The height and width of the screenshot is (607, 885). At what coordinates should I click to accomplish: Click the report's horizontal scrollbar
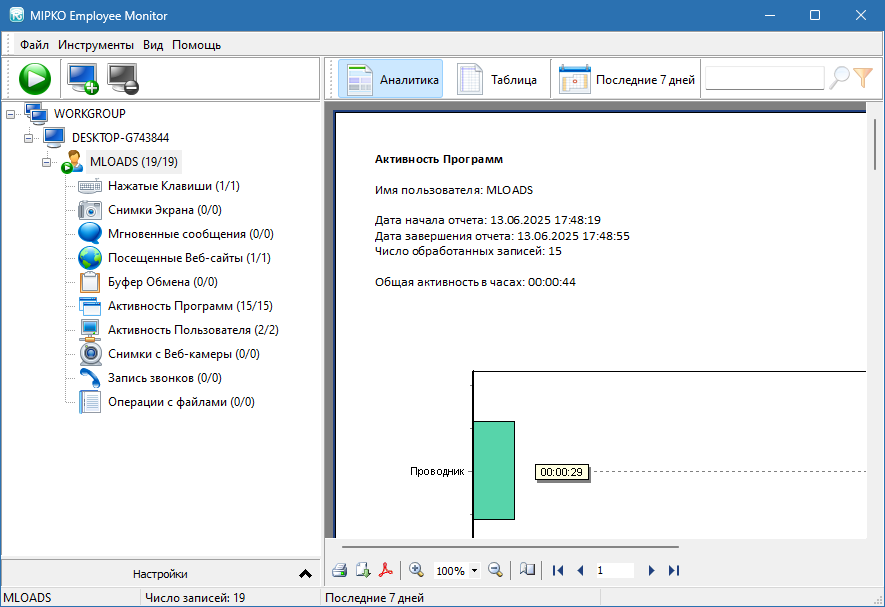click(510, 547)
